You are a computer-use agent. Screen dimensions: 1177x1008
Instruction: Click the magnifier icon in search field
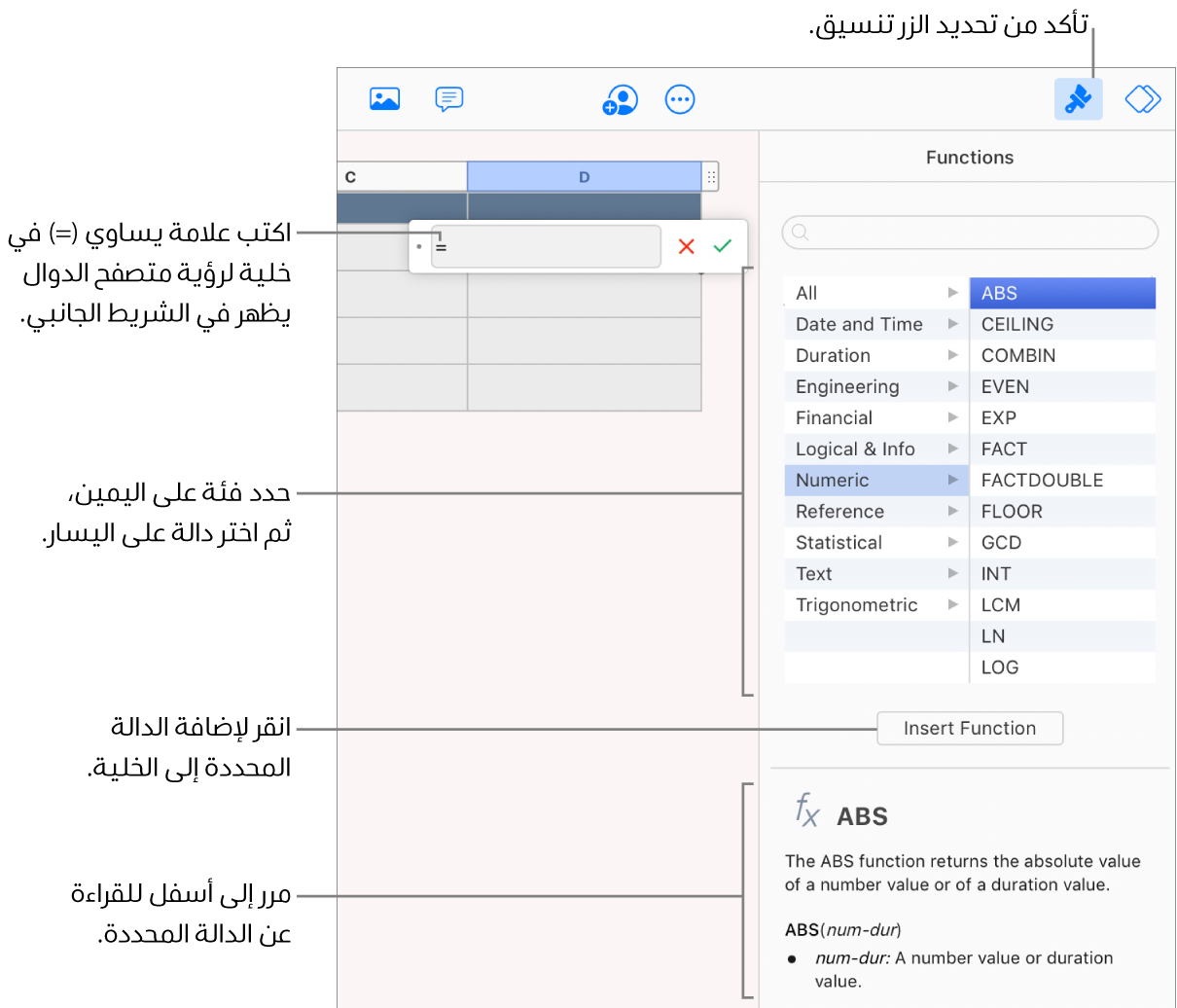coord(800,232)
